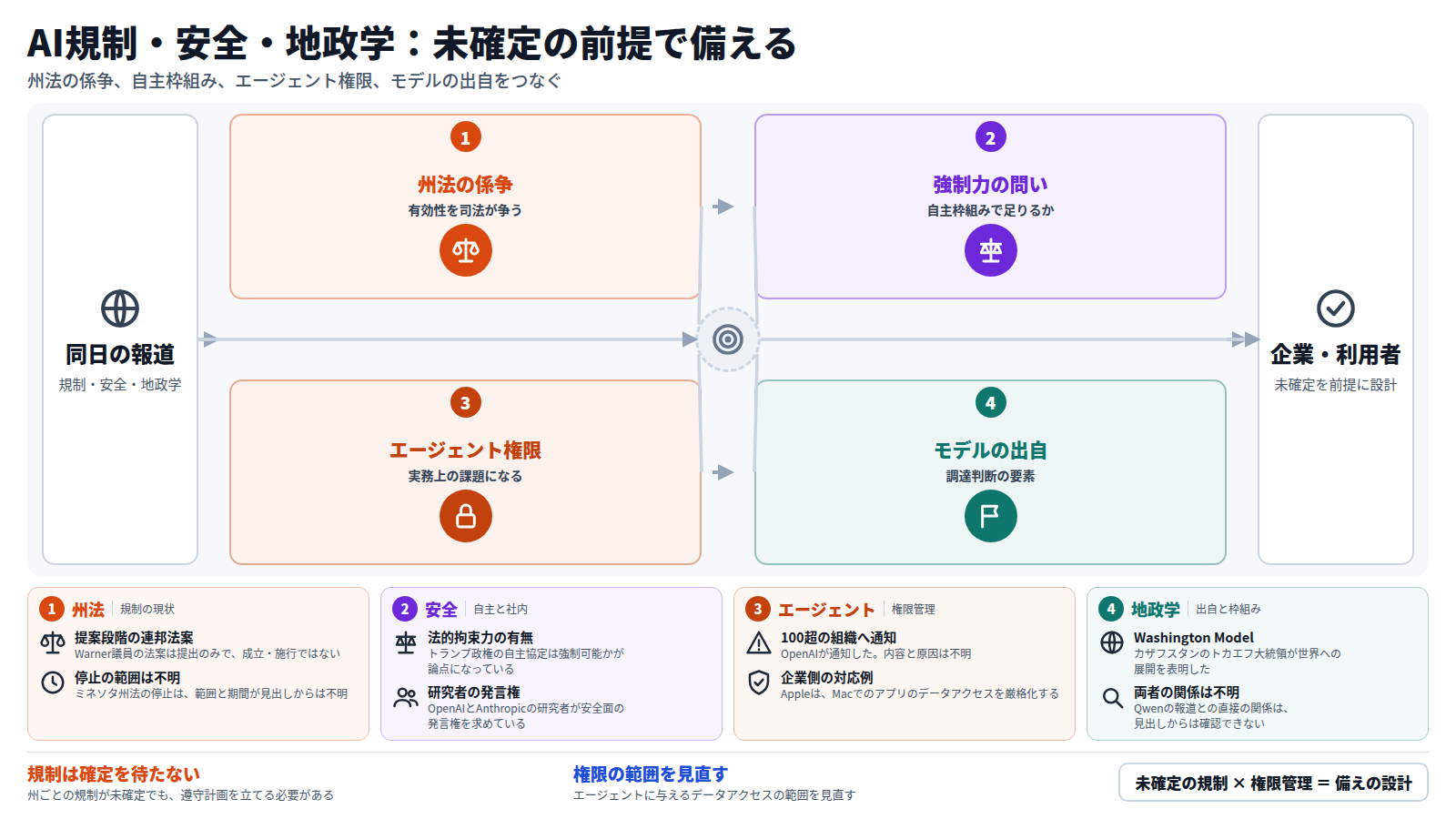Click the 両者の関係は不明 item title
This screenshot has width=1456, height=819.
[x=1187, y=693]
